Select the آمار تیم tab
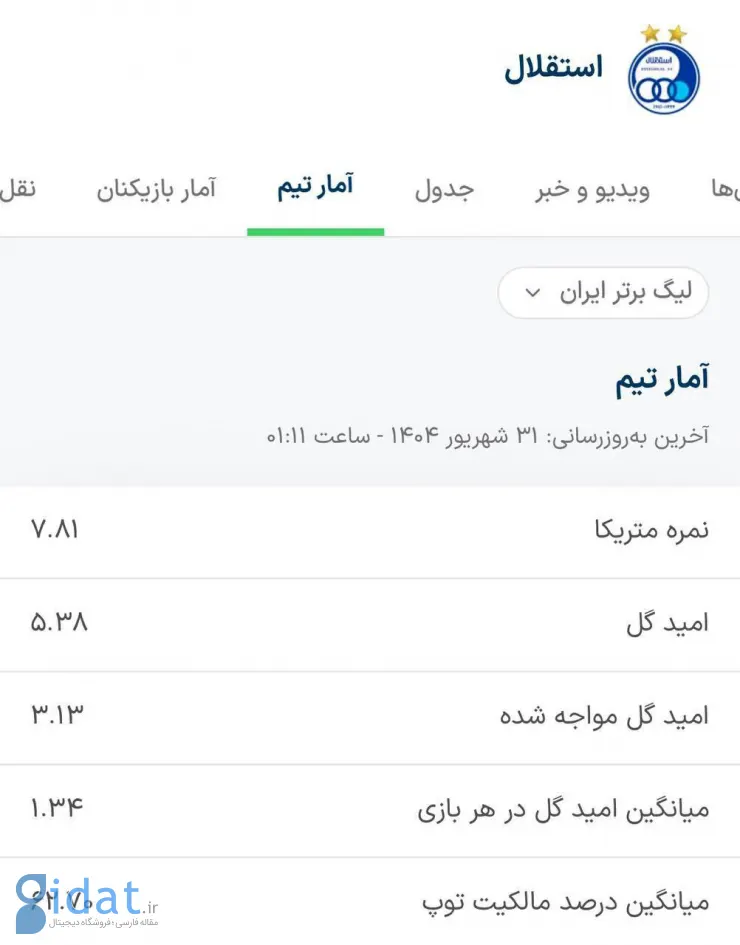 (x=315, y=187)
